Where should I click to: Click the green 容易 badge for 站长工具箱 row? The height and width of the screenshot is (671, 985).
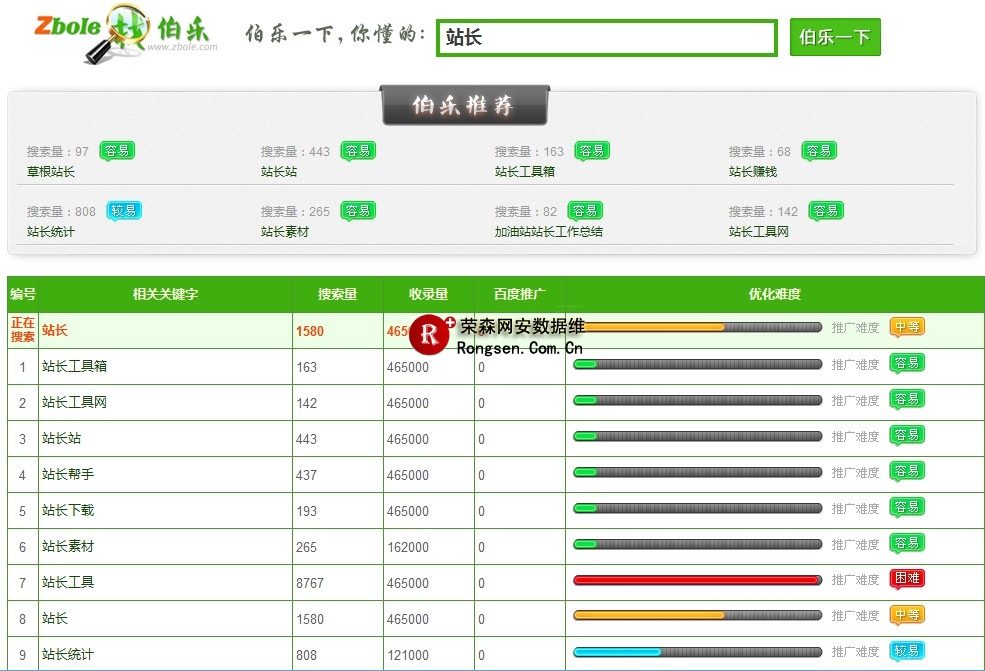tap(906, 363)
